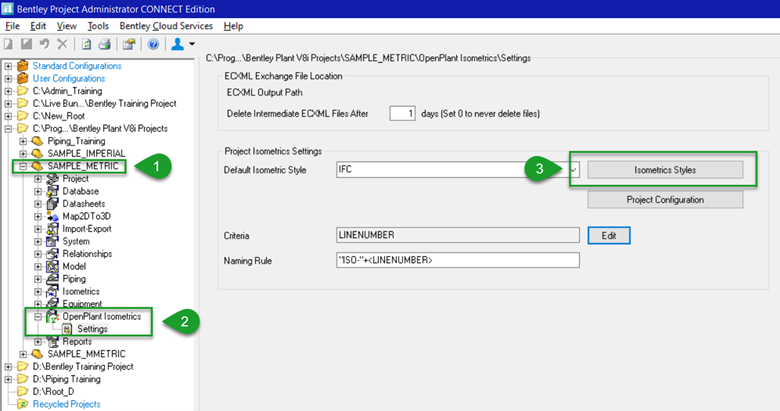
Task: Select the Equipment tree item
Action: 82,304
